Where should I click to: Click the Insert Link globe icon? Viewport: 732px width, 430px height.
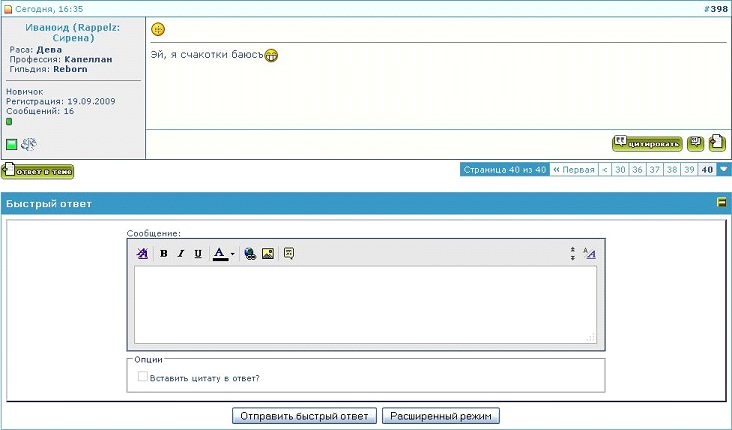tap(250, 254)
